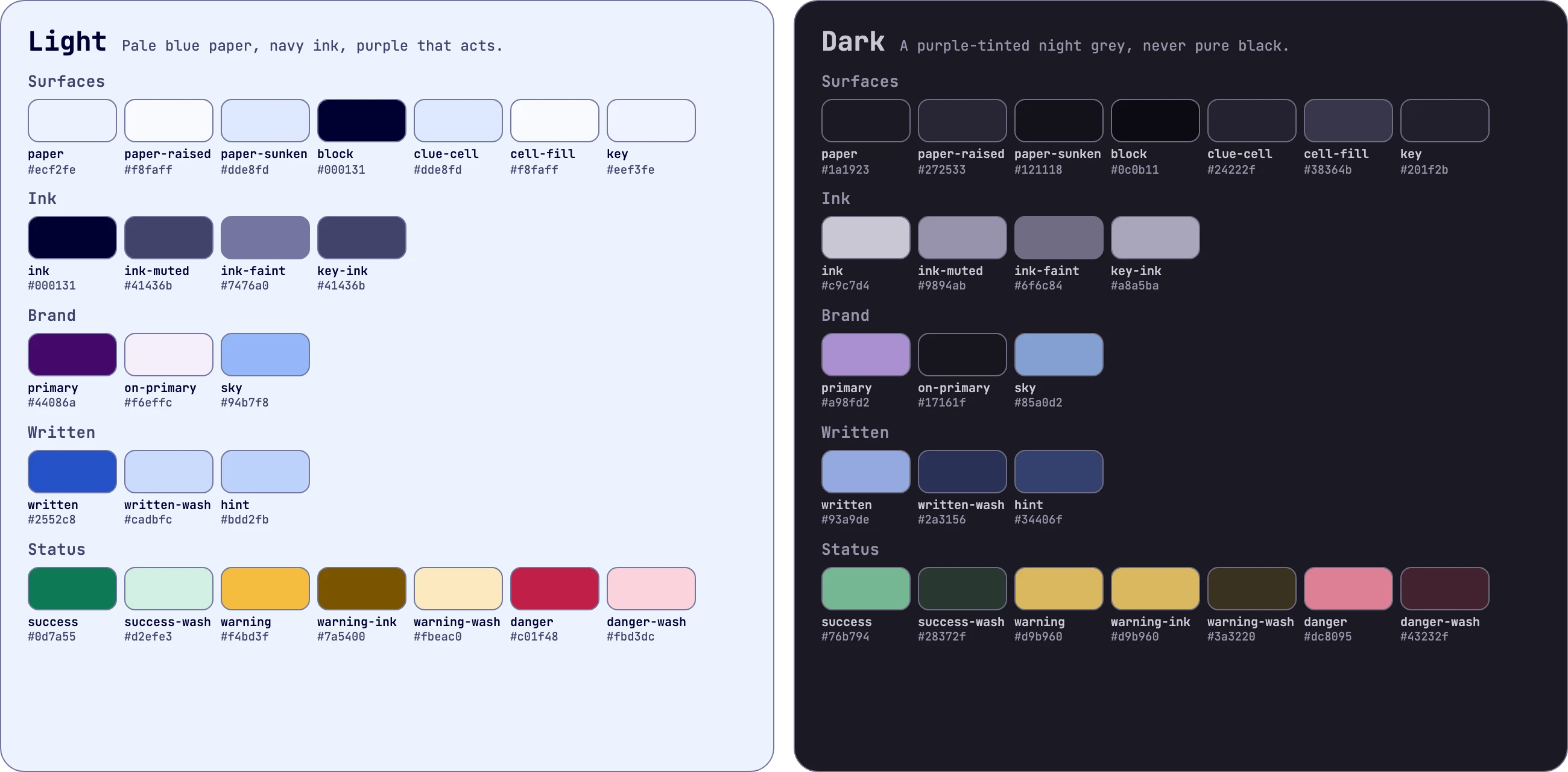Choose the Dark warning-ink swatch #d9b960
This screenshot has height=772, width=1568.
1155,588
